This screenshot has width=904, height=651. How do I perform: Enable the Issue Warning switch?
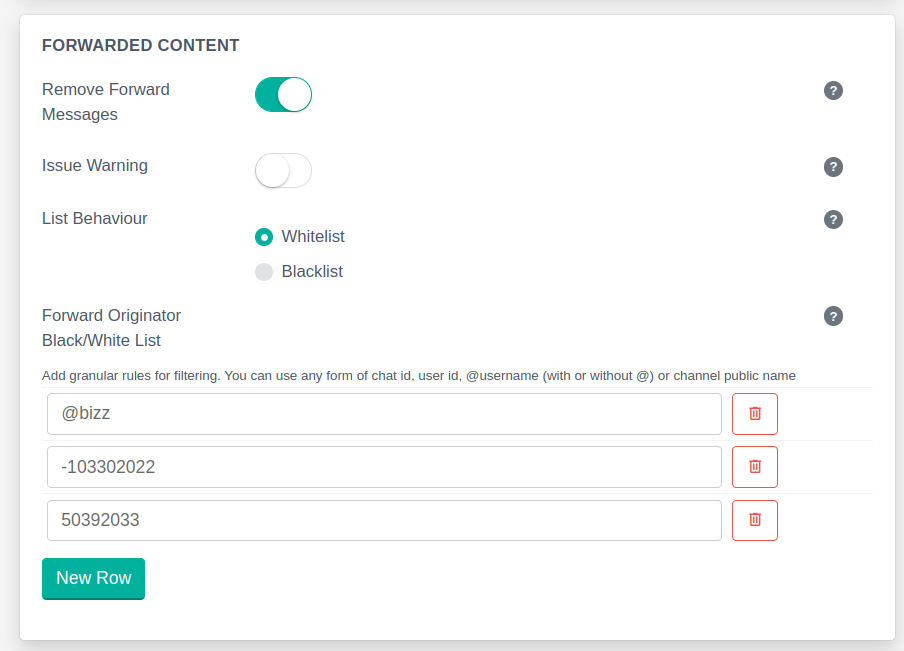tap(284, 170)
